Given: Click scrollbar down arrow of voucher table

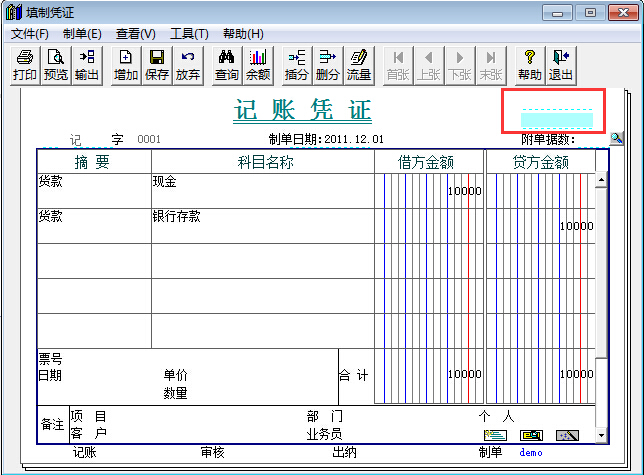Looking at the screenshot, I should point(601,436).
